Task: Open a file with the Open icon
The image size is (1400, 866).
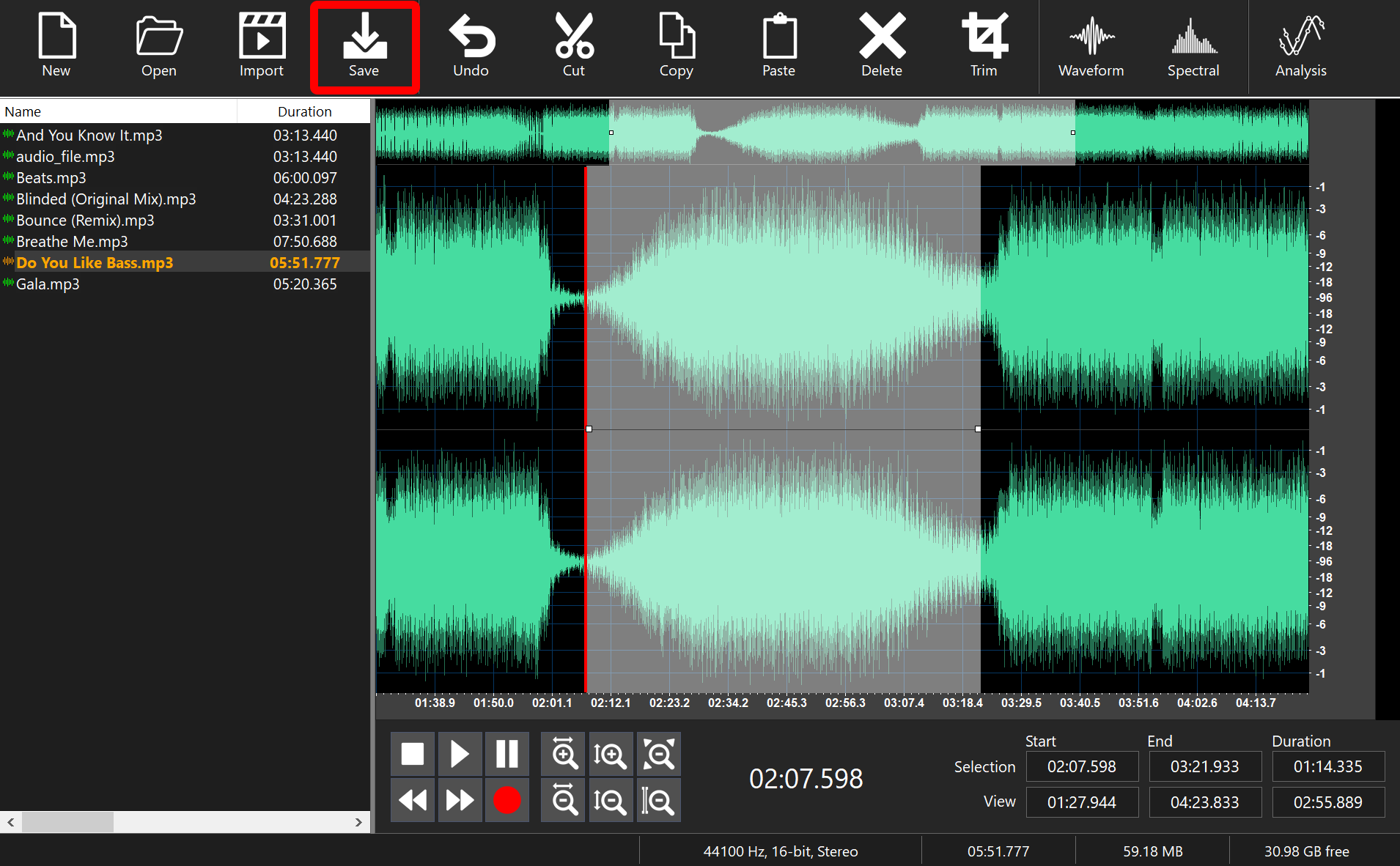Action: (159, 45)
